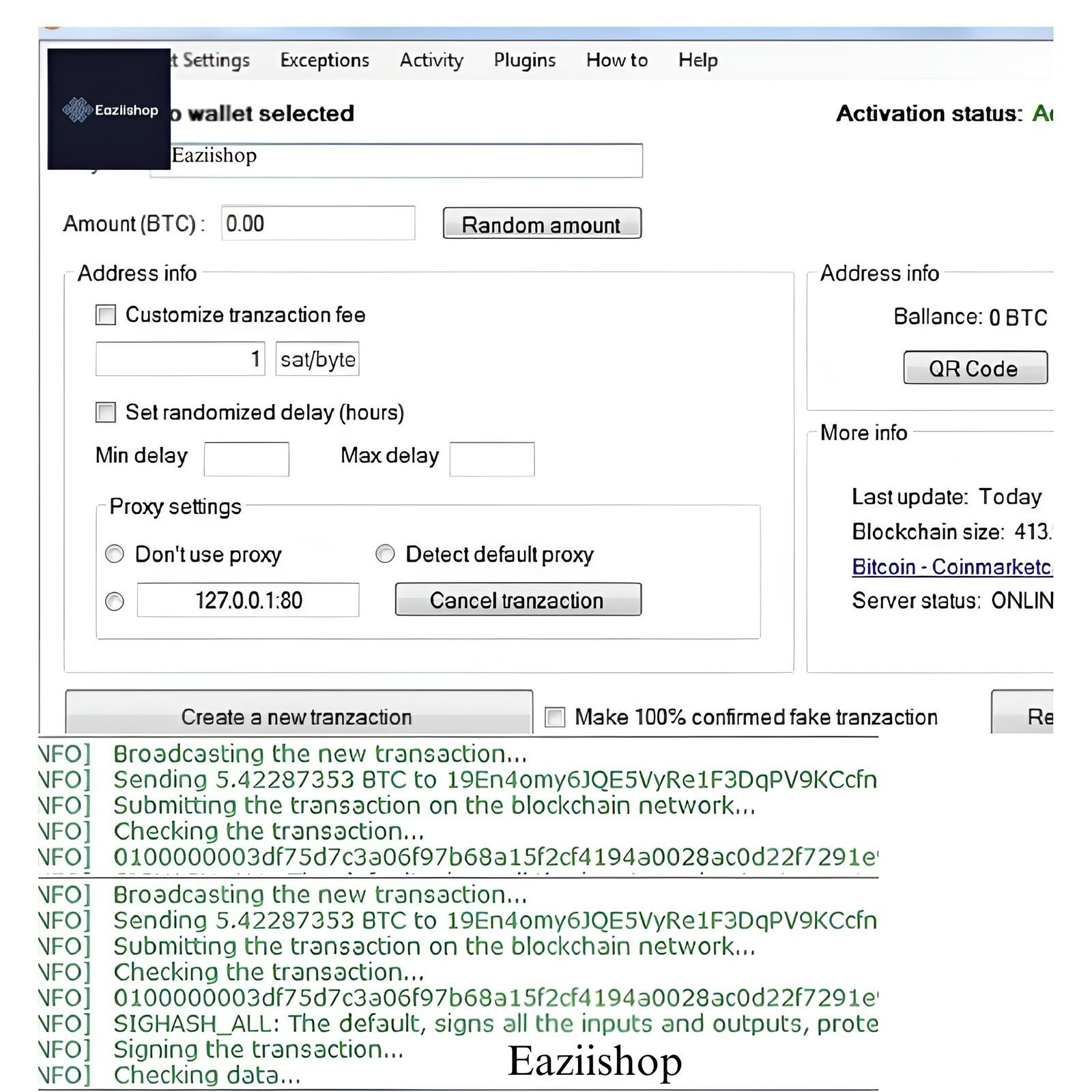Click the Activation status label
Viewport: 1092px width, 1092px height.
pyautogui.click(x=930, y=113)
